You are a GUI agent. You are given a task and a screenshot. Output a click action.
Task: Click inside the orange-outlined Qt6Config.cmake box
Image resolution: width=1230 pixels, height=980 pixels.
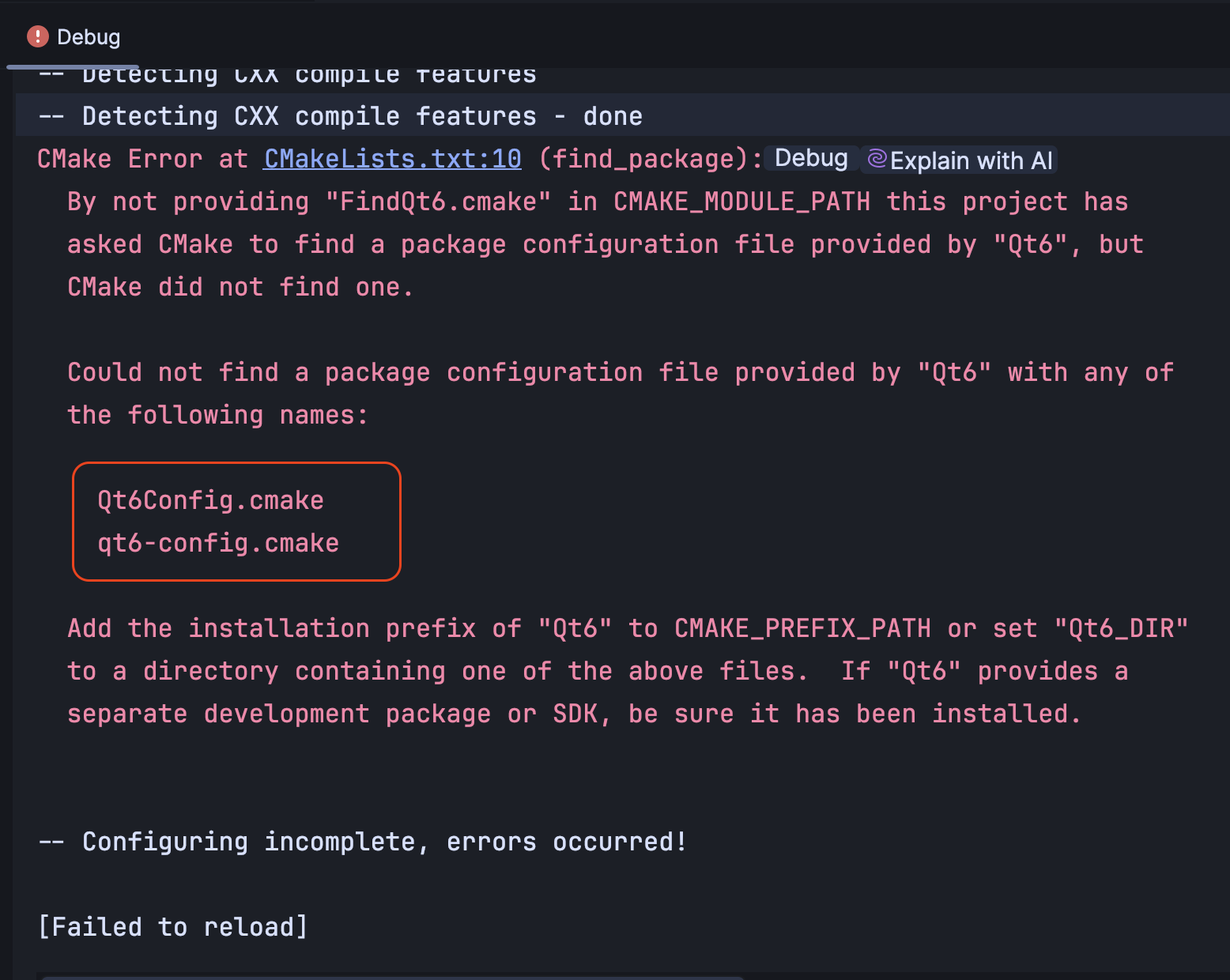pos(236,522)
